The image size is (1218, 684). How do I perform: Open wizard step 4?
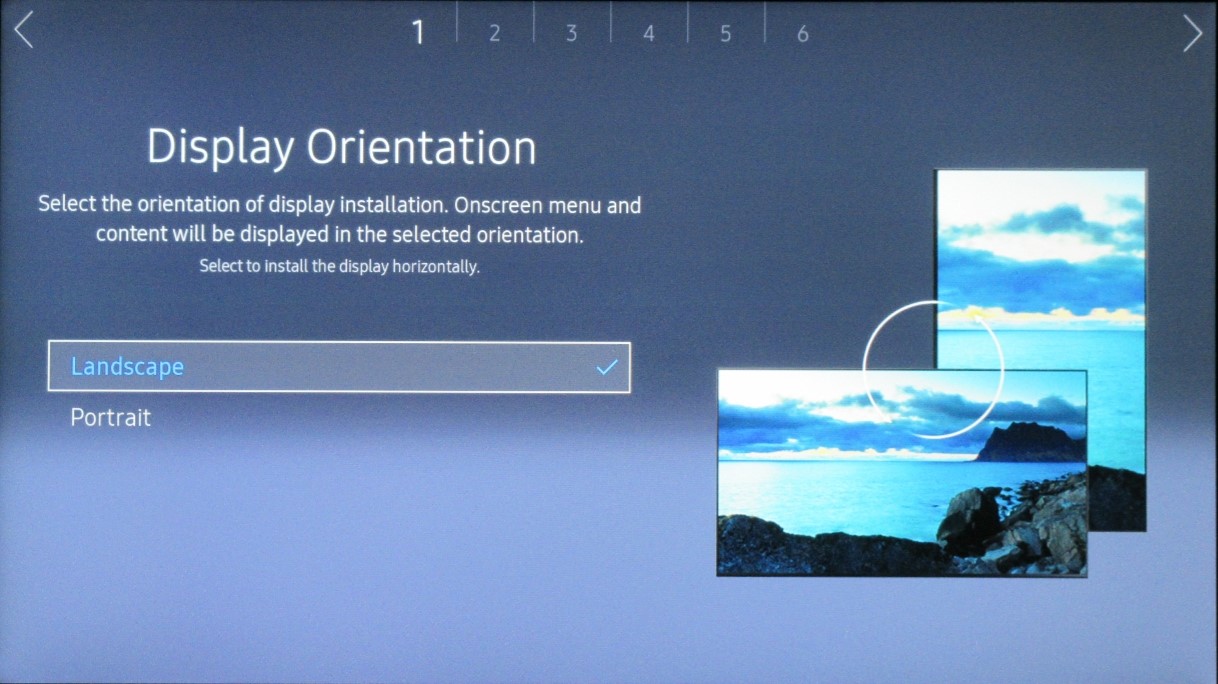(648, 31)
